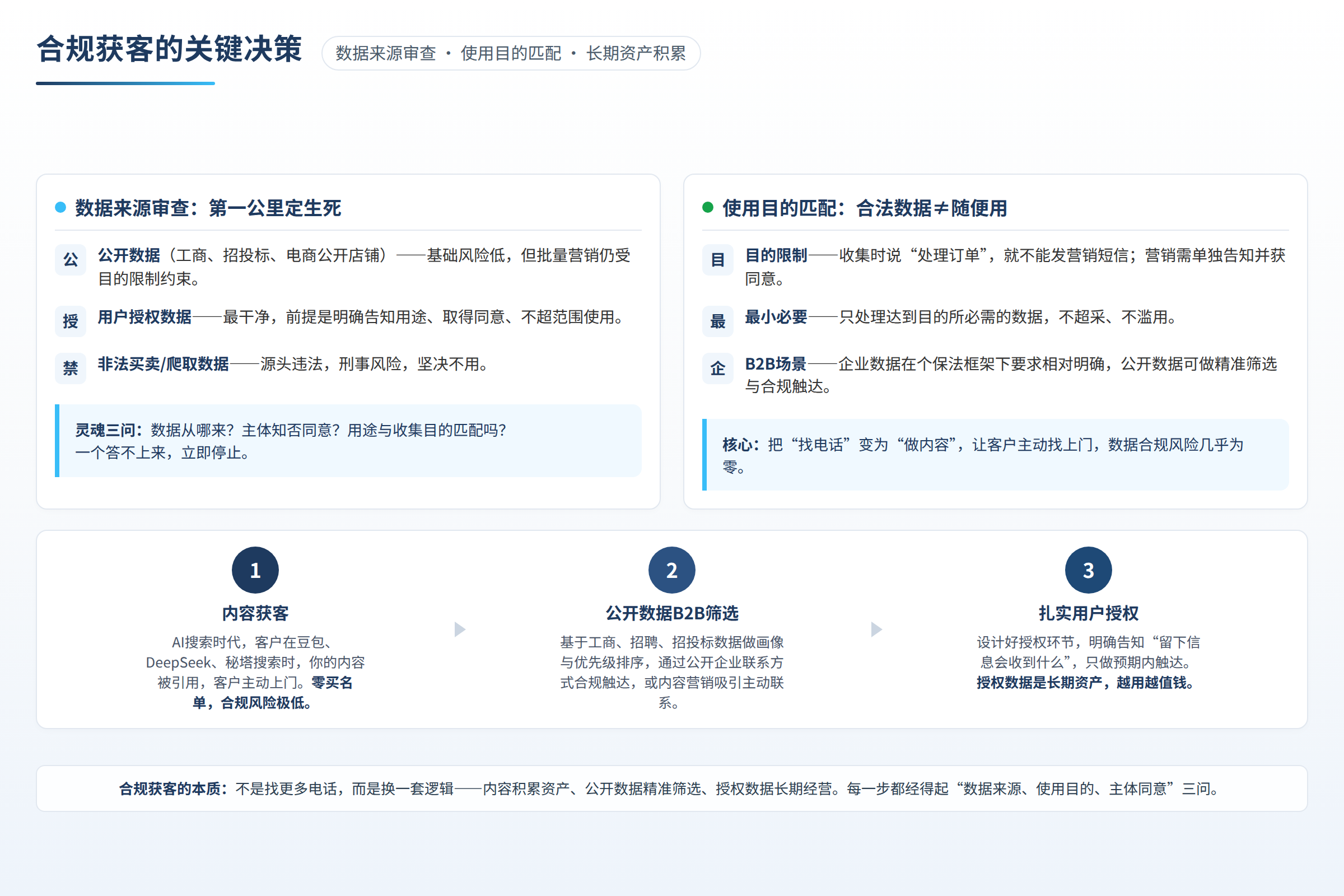This screenshot has height=896, width=1344.
Task: Click the 目 icon badge beside 目的限制
Action: pos(718,260)
